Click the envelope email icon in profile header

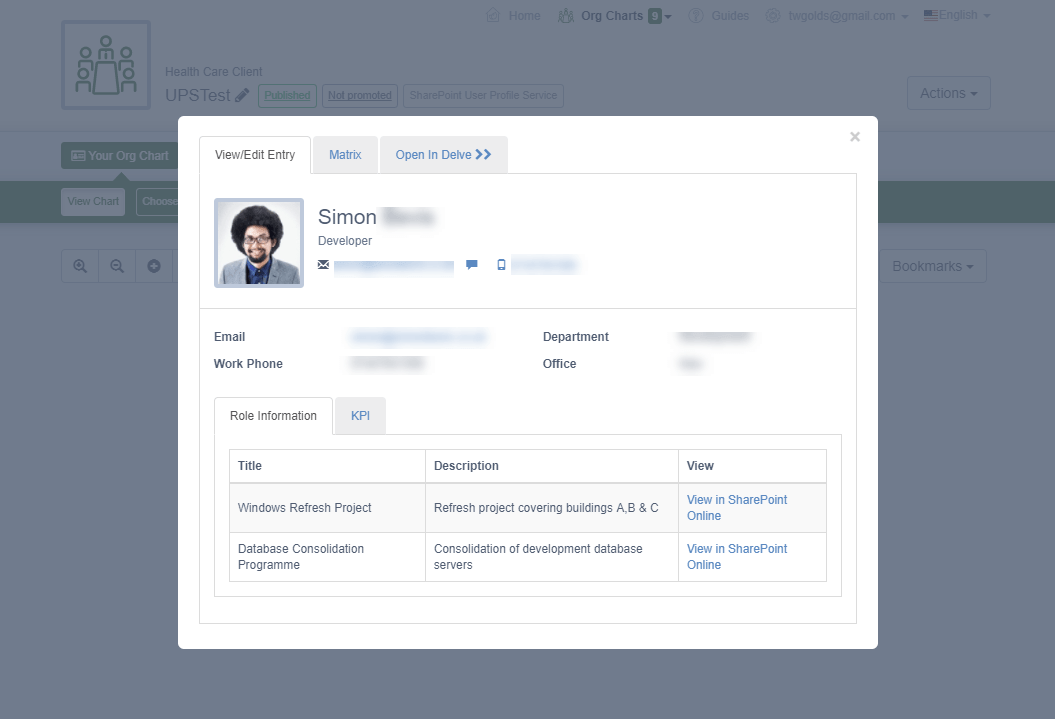(323, 265)
